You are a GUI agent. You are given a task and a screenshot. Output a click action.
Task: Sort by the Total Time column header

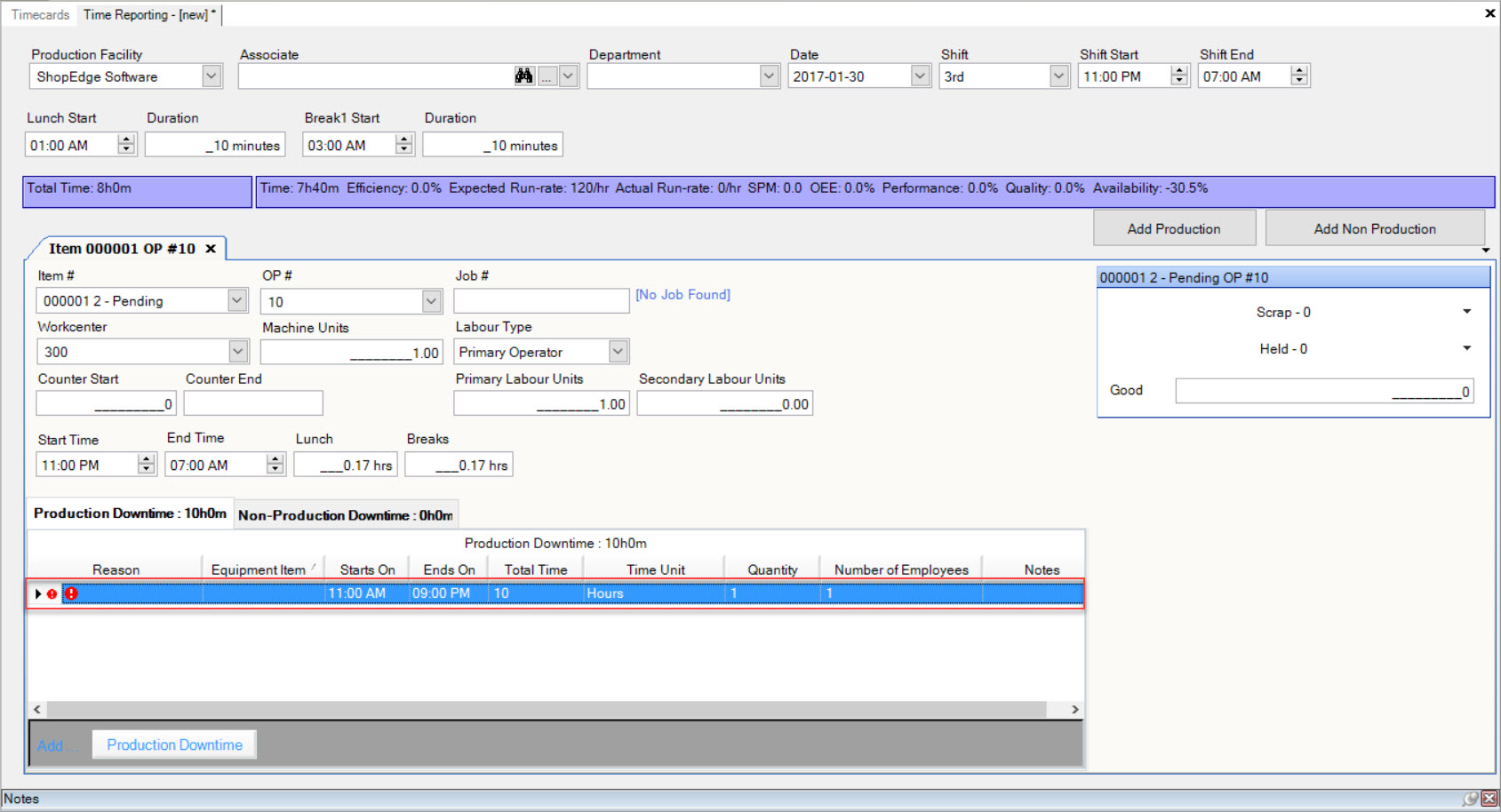536,569
